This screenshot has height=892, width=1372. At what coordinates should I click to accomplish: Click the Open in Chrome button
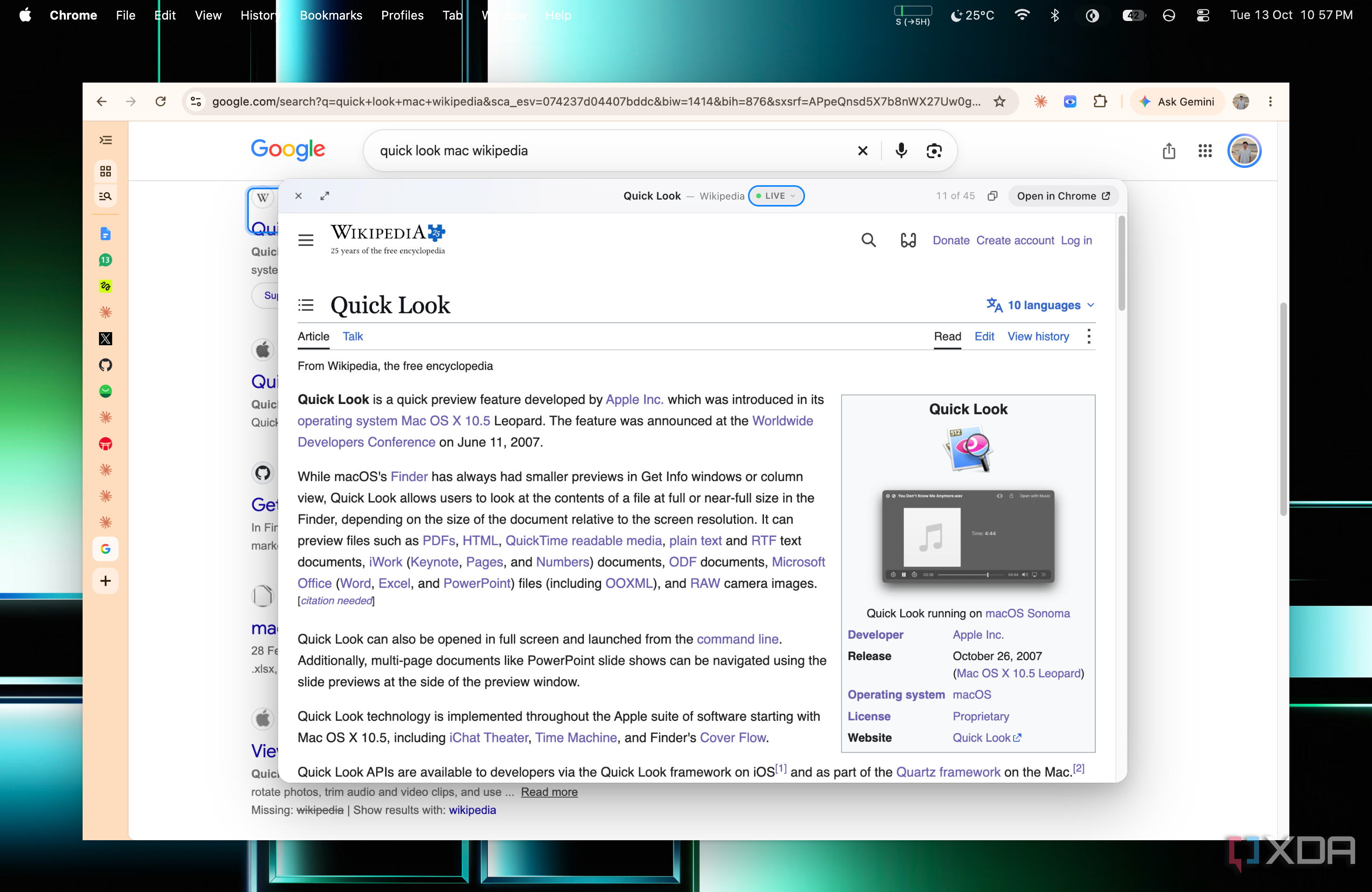[1063, 196]
